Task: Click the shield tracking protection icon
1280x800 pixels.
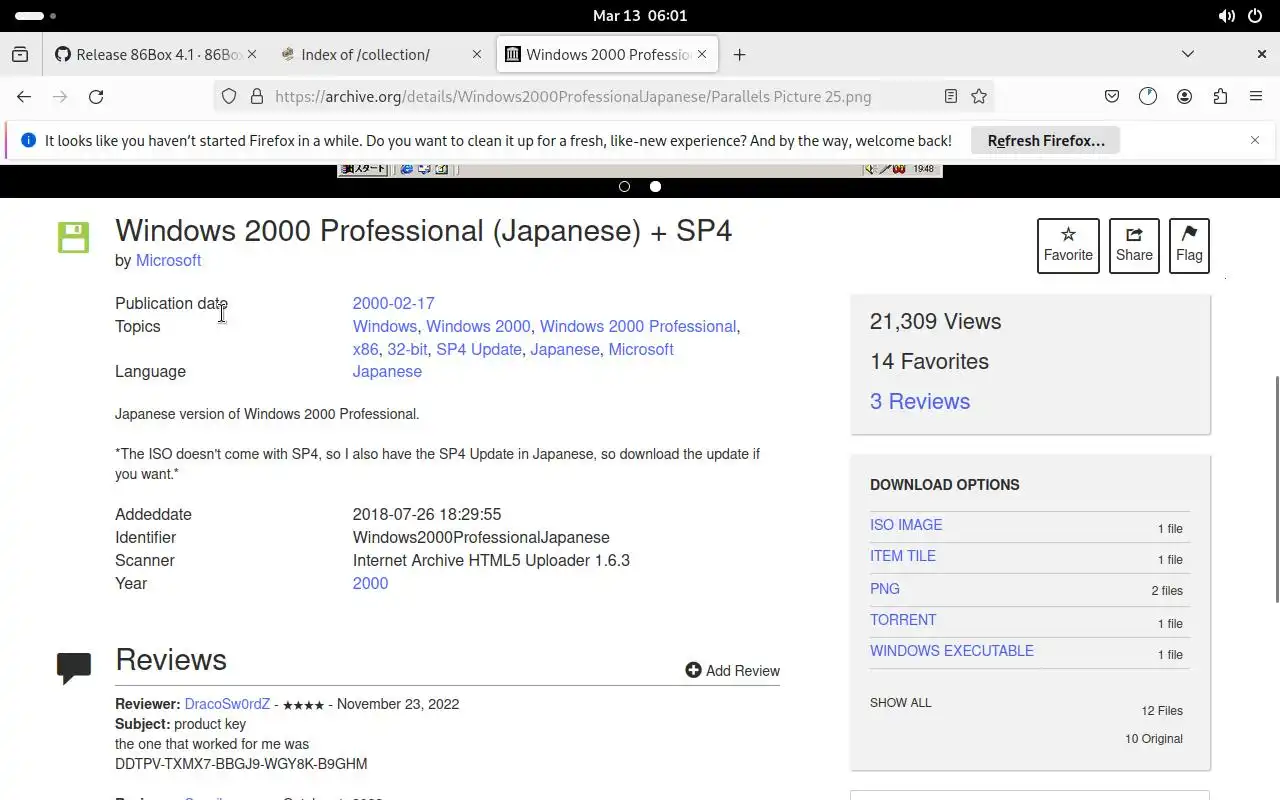Action: (x=229, y=96)
